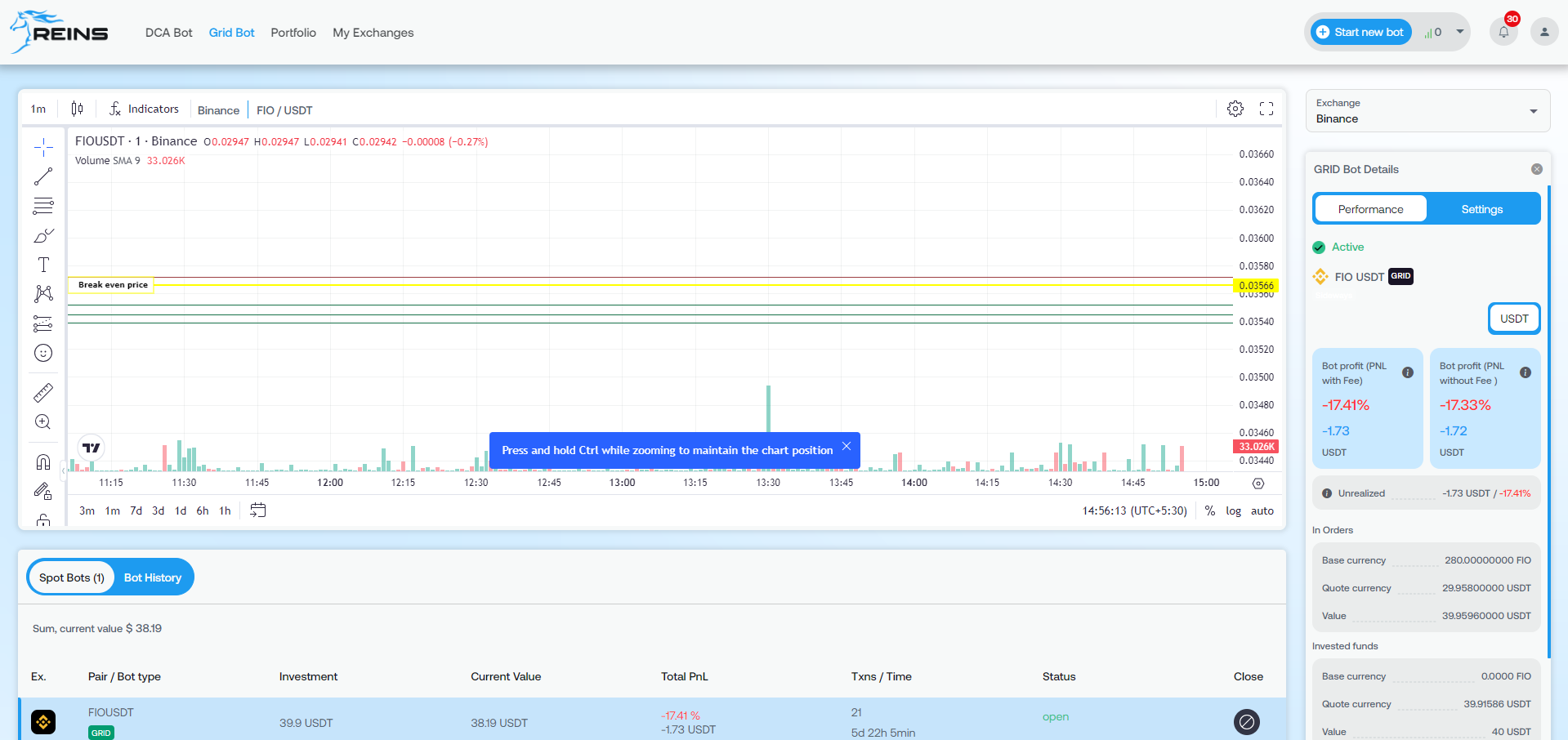Open the notifications bell

click(x=1503, y=33)
